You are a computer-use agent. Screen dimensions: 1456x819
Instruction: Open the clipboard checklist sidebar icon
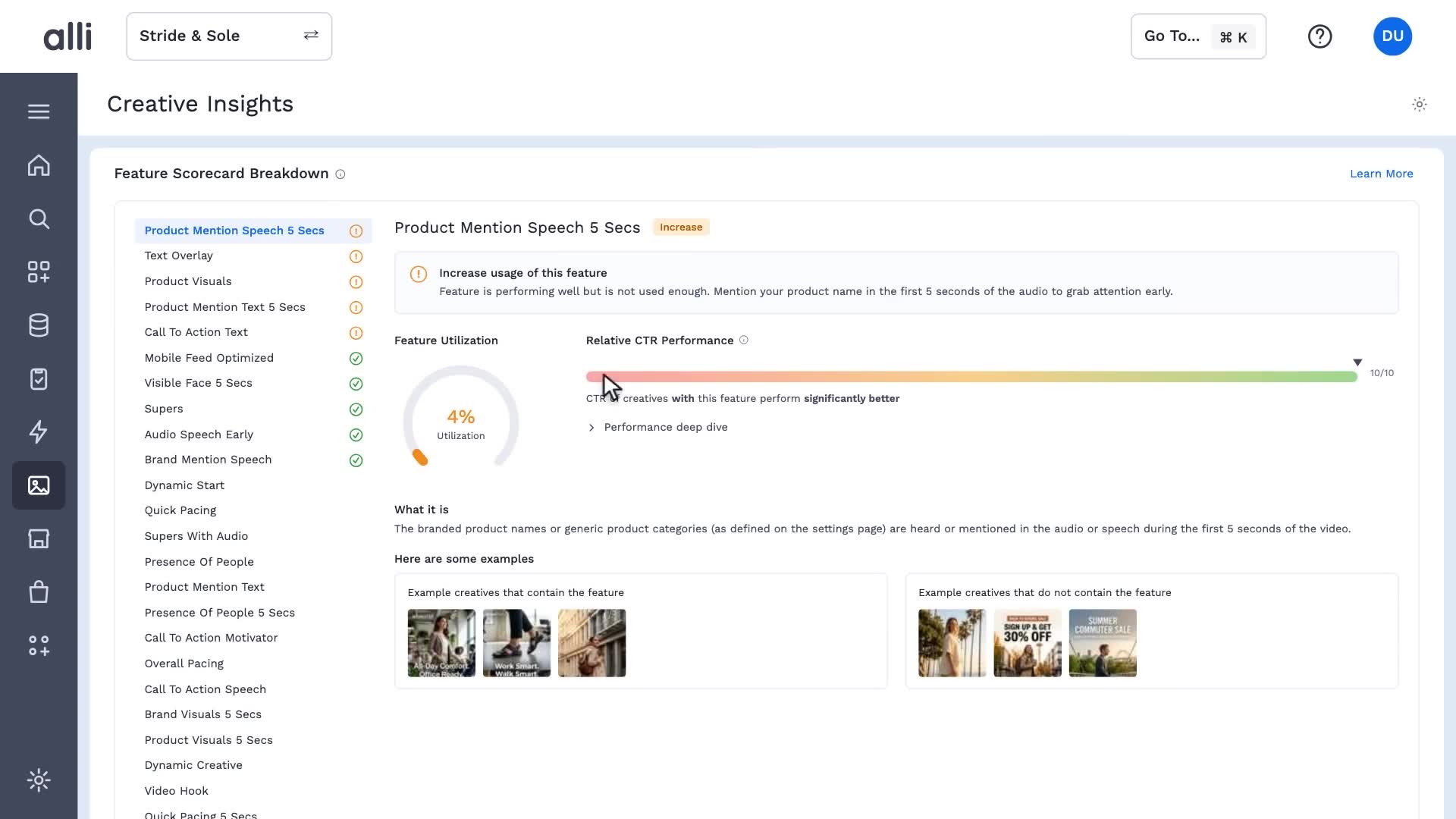point(39,378)
